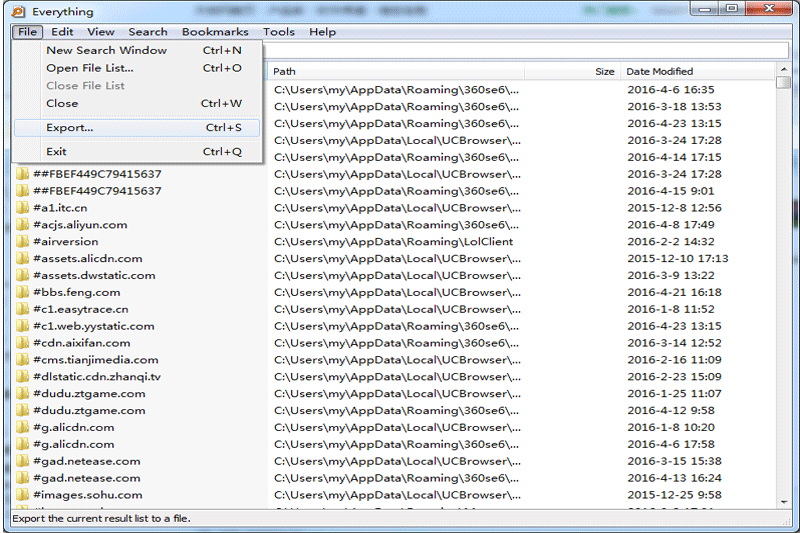Select the folder icon beside #images.sohu.com
This screenshot has height=533, width=800.
click(x=22, y=495)
